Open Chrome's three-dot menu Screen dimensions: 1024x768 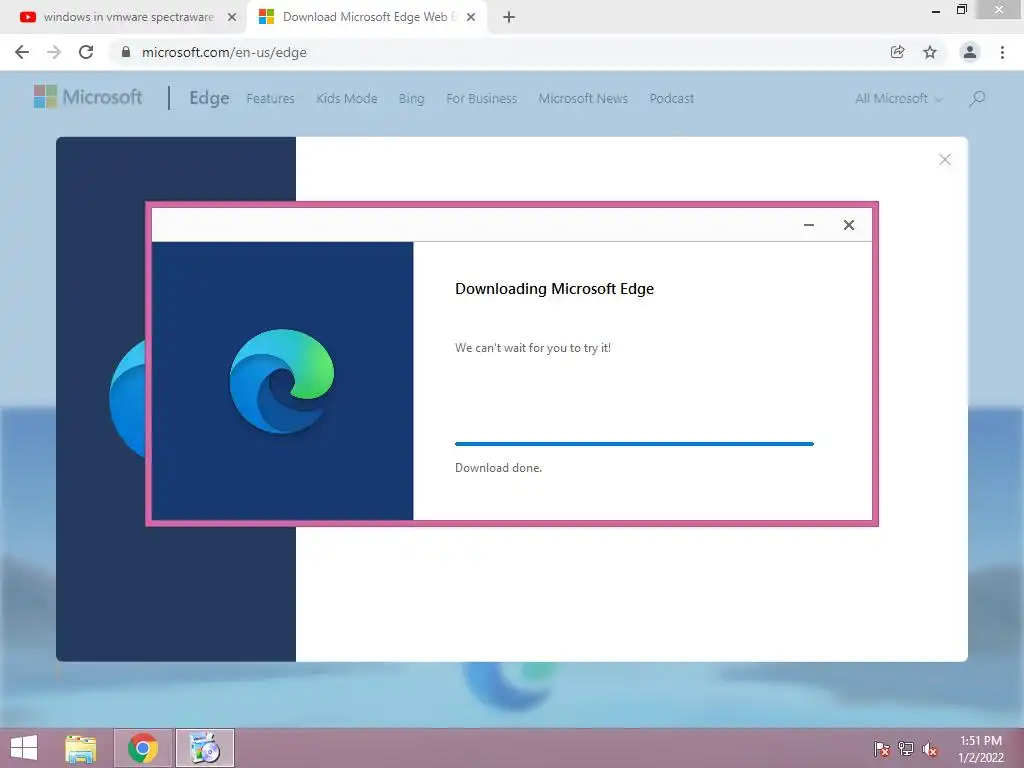pos(1002,52)
